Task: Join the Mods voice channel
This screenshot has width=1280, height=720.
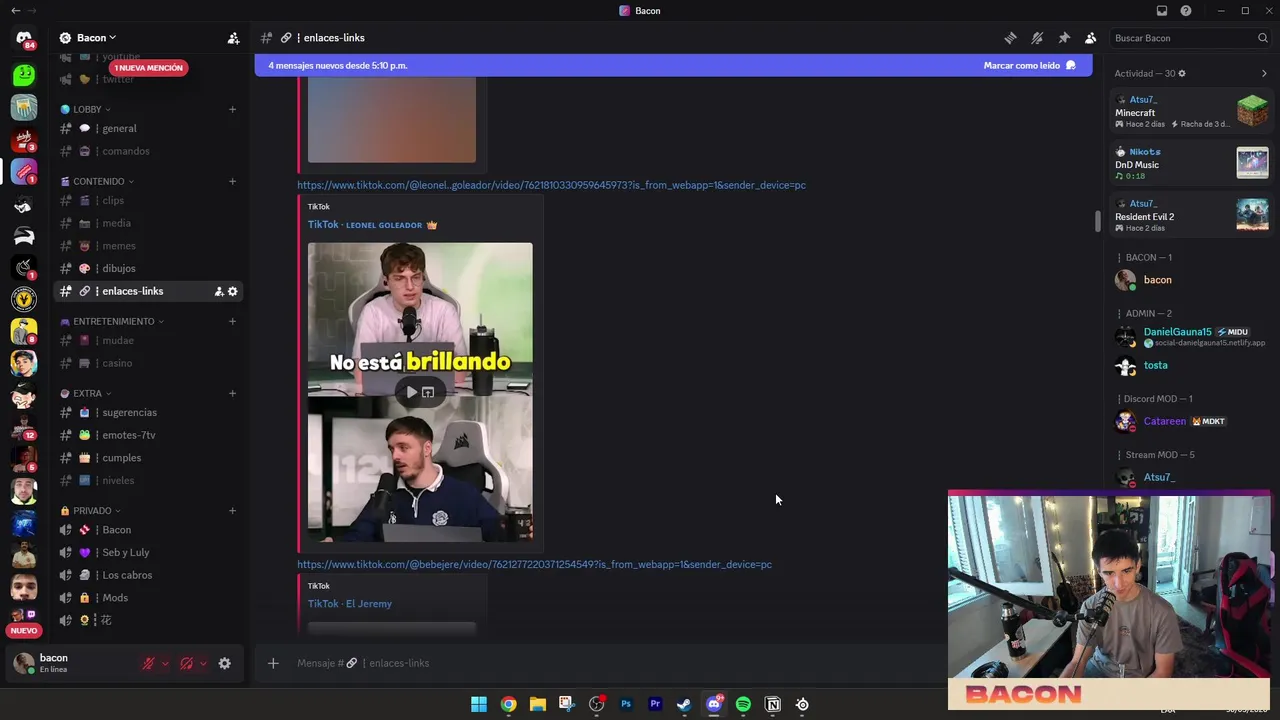Action: click(x=148, y=598)
